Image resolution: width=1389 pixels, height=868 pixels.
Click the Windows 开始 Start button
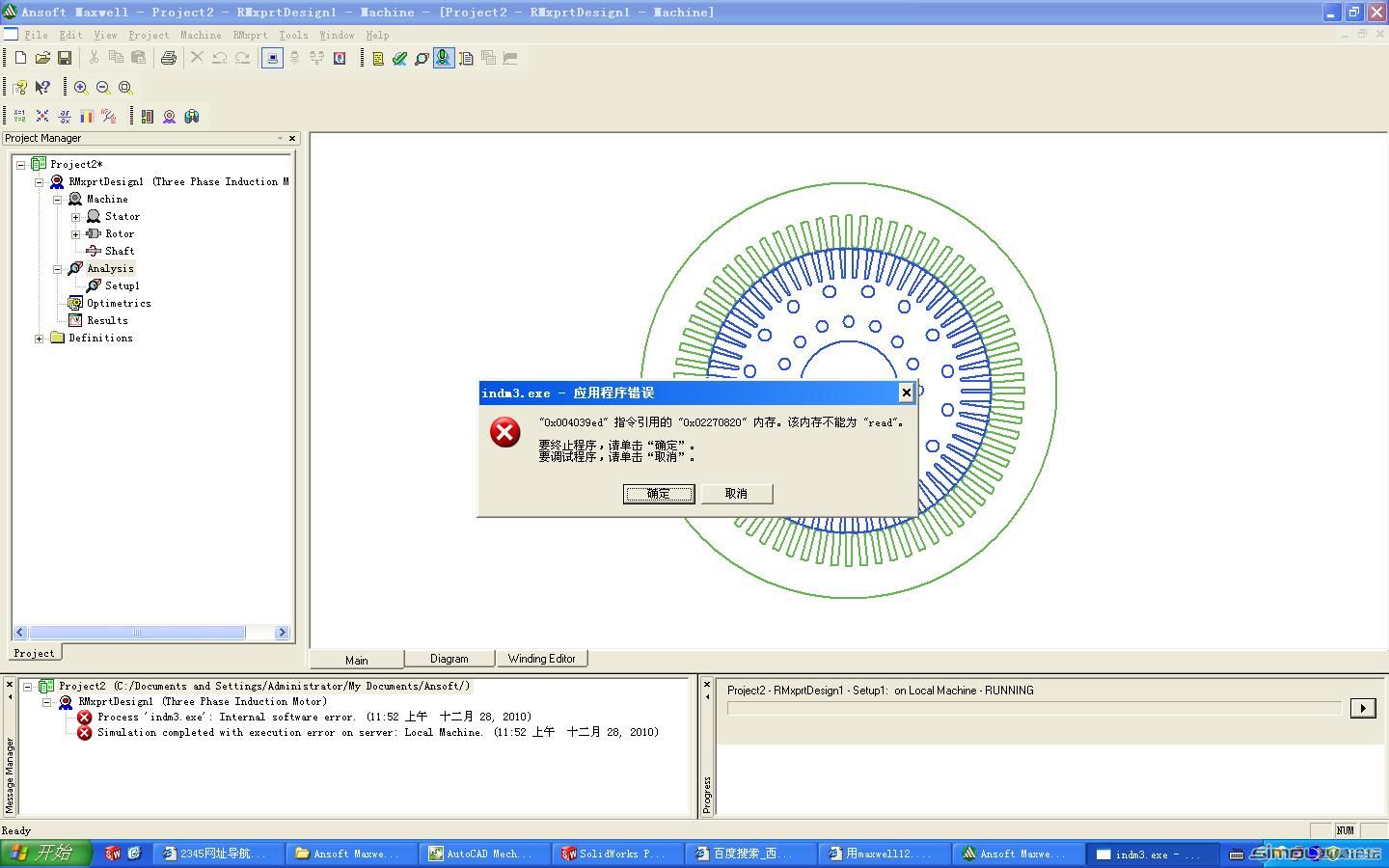(45, 853)
